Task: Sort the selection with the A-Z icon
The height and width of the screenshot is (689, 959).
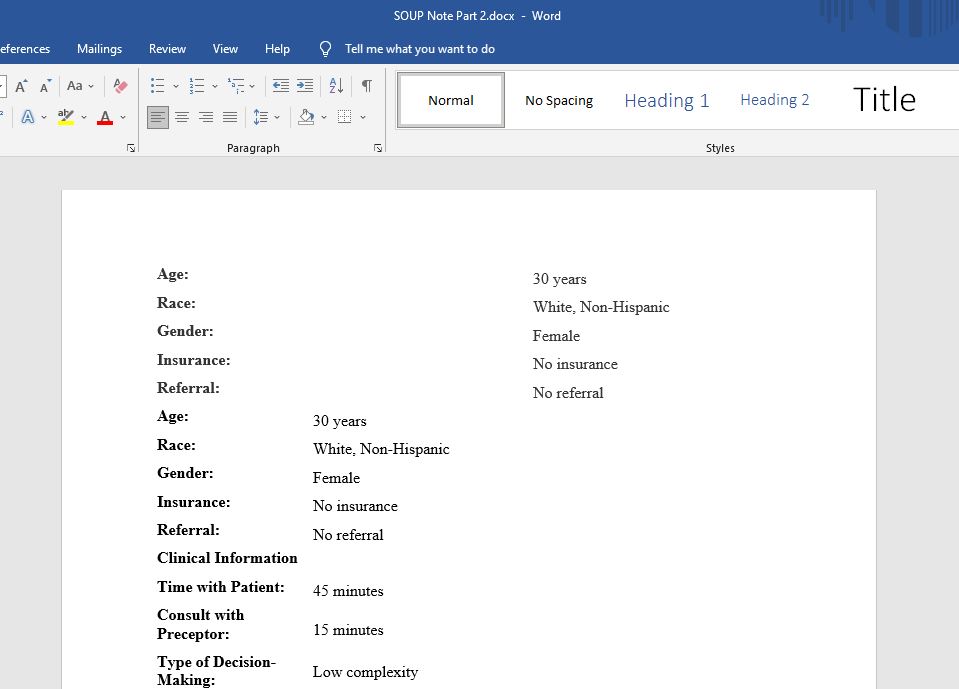Action: click(x=336, y=86)
